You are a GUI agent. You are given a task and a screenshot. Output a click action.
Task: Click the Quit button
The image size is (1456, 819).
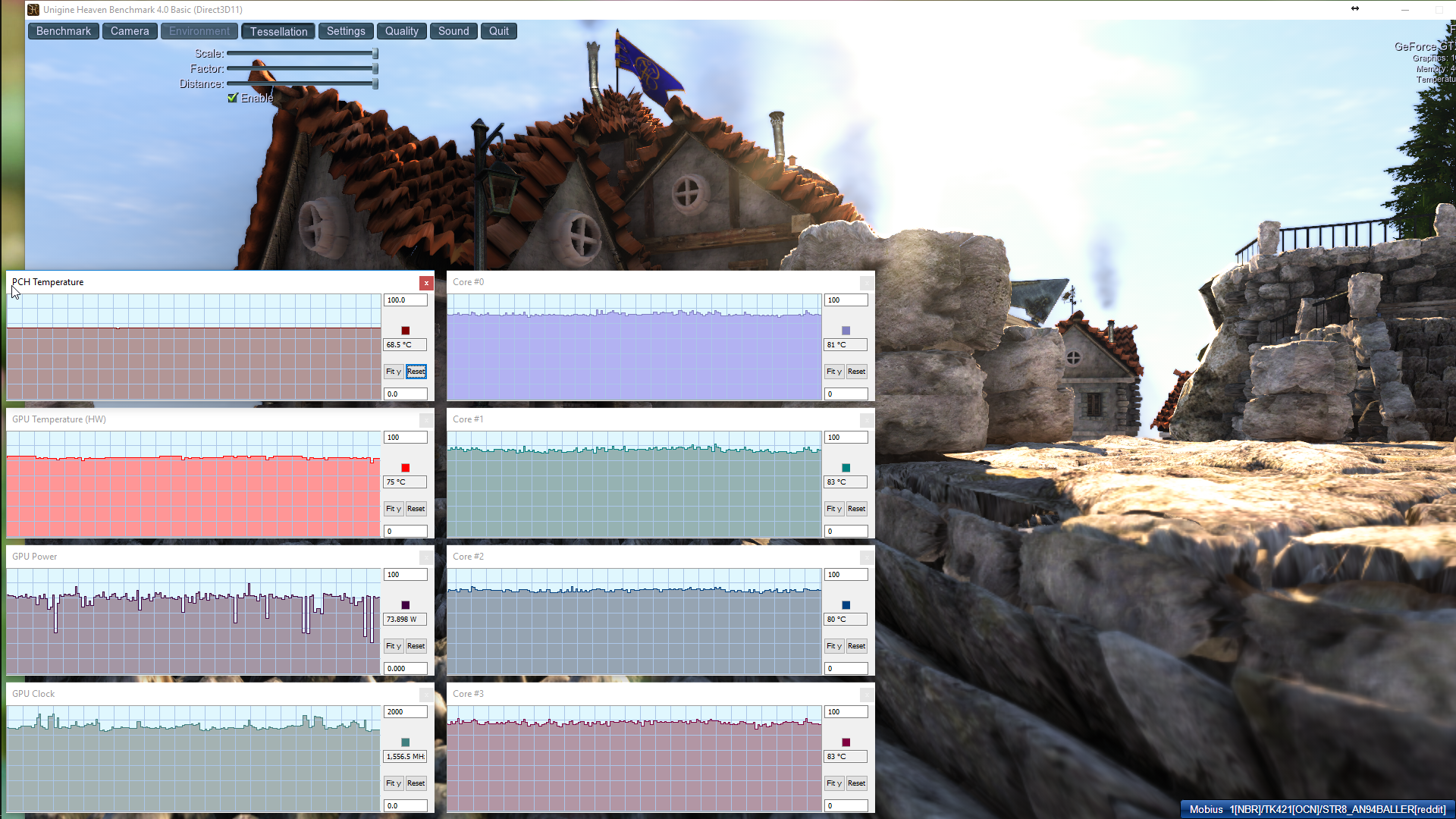(499, 31)
